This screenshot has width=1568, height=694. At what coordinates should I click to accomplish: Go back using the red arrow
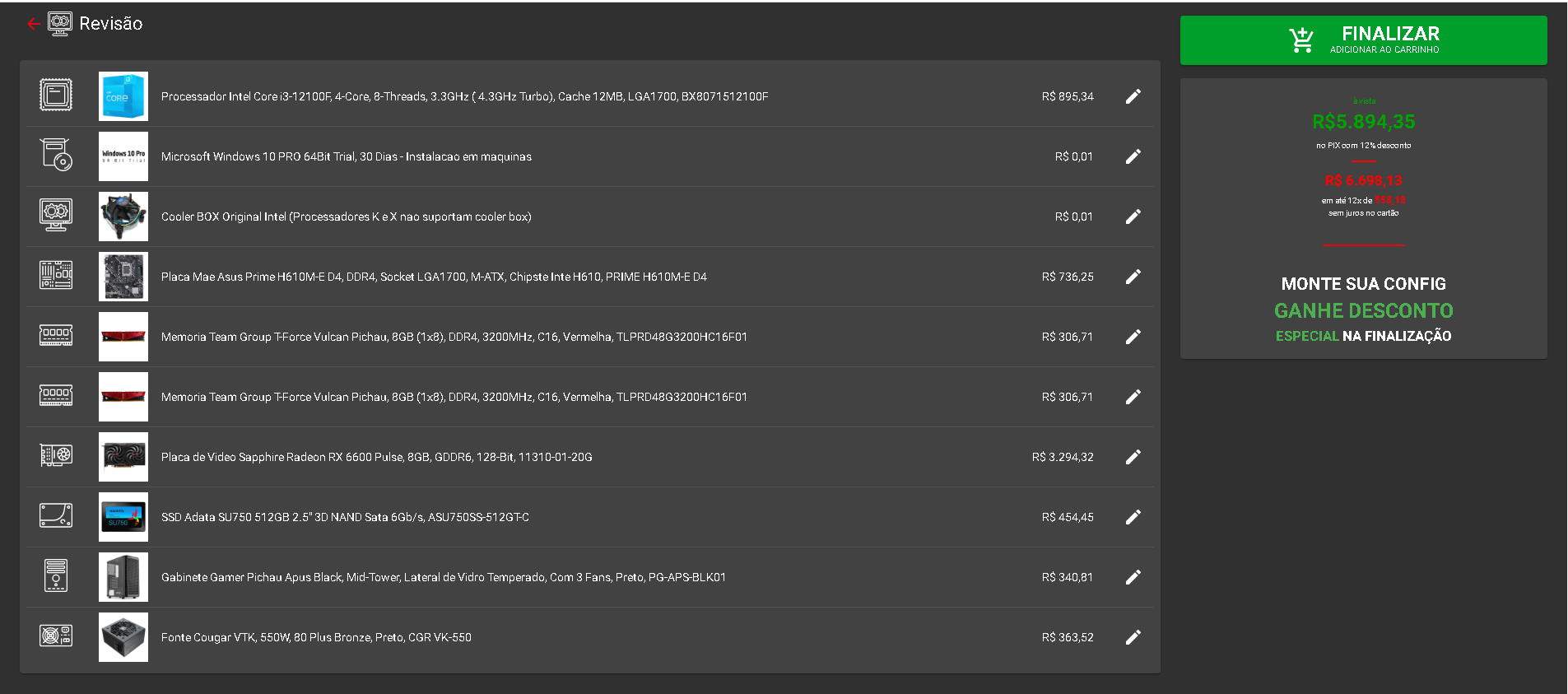pyautogui.click(x=33, y=24)
